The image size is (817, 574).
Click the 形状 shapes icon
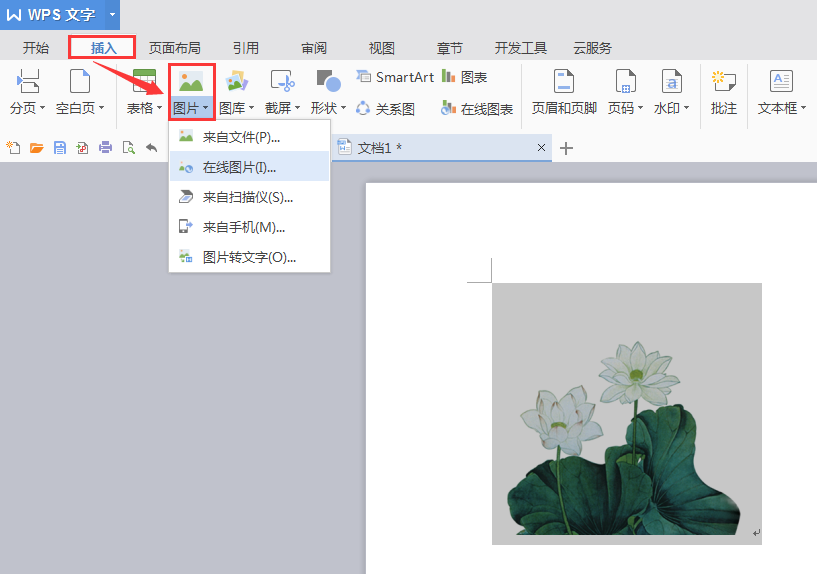coord(328,81)
